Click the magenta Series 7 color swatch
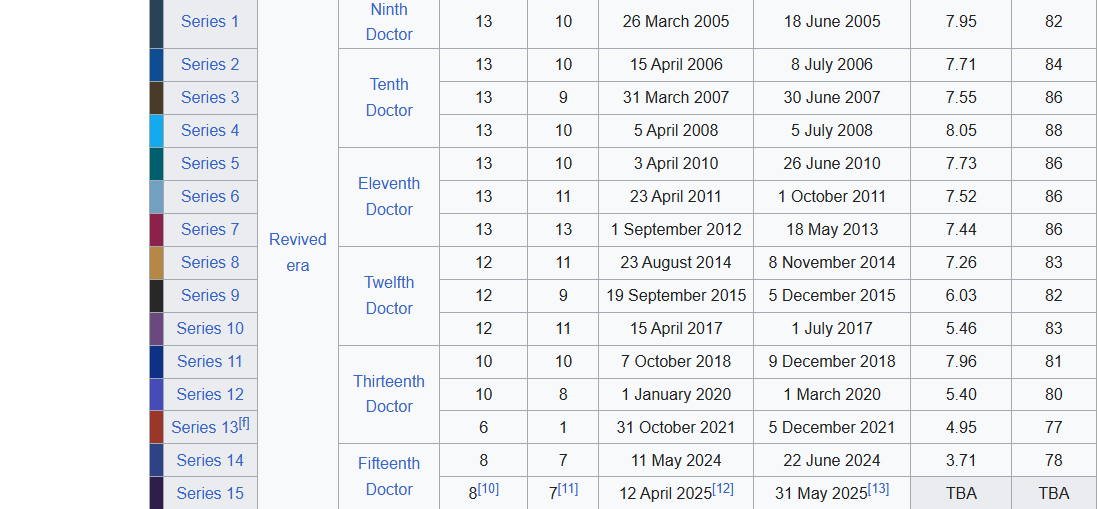 156,230
